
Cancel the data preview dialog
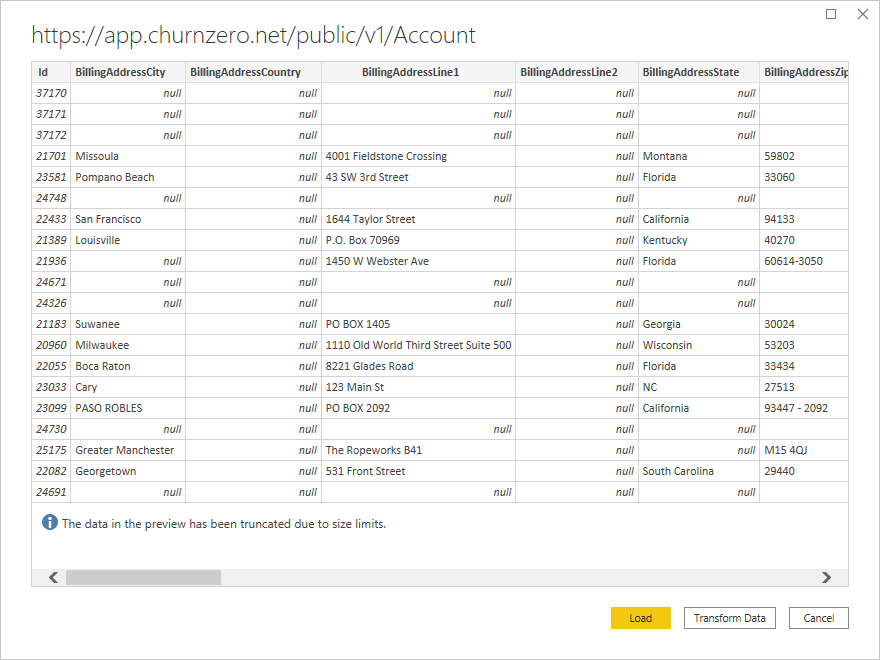818,618
